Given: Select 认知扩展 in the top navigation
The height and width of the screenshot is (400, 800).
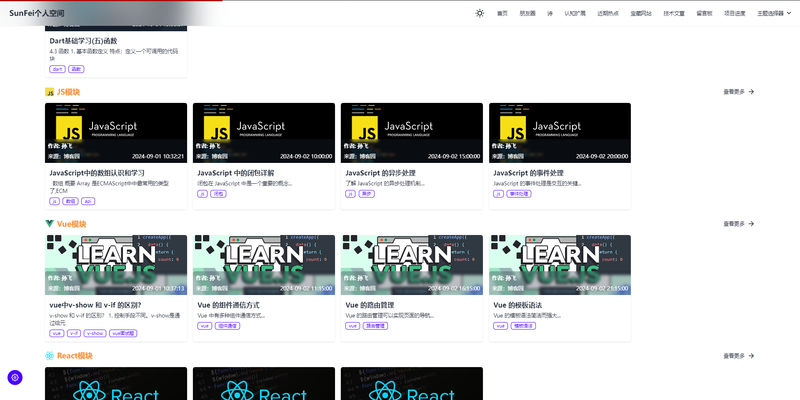Looking at the screenshot, I should (575, 13).
